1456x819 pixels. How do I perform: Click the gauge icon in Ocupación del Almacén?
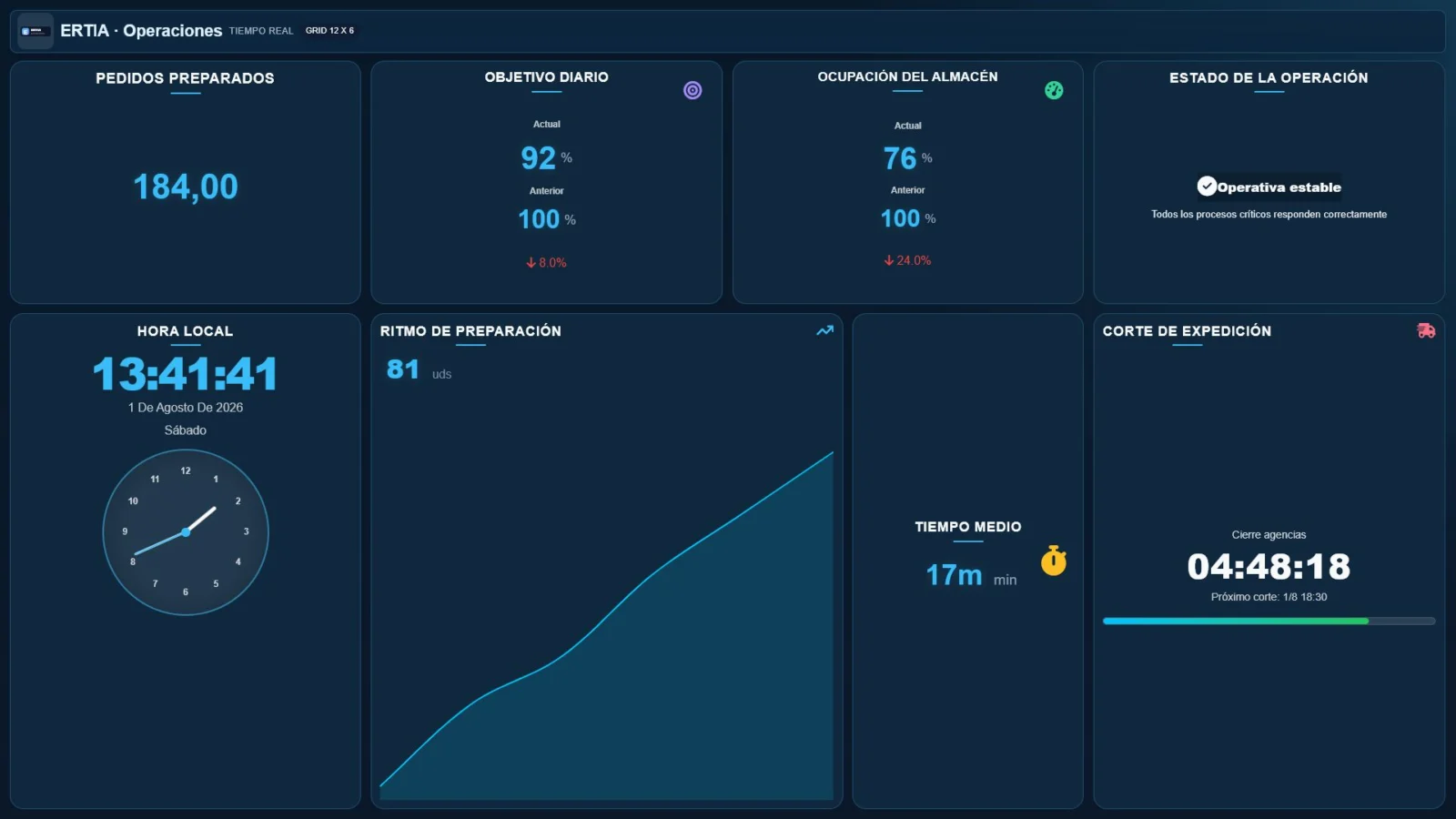(1054, 90)
